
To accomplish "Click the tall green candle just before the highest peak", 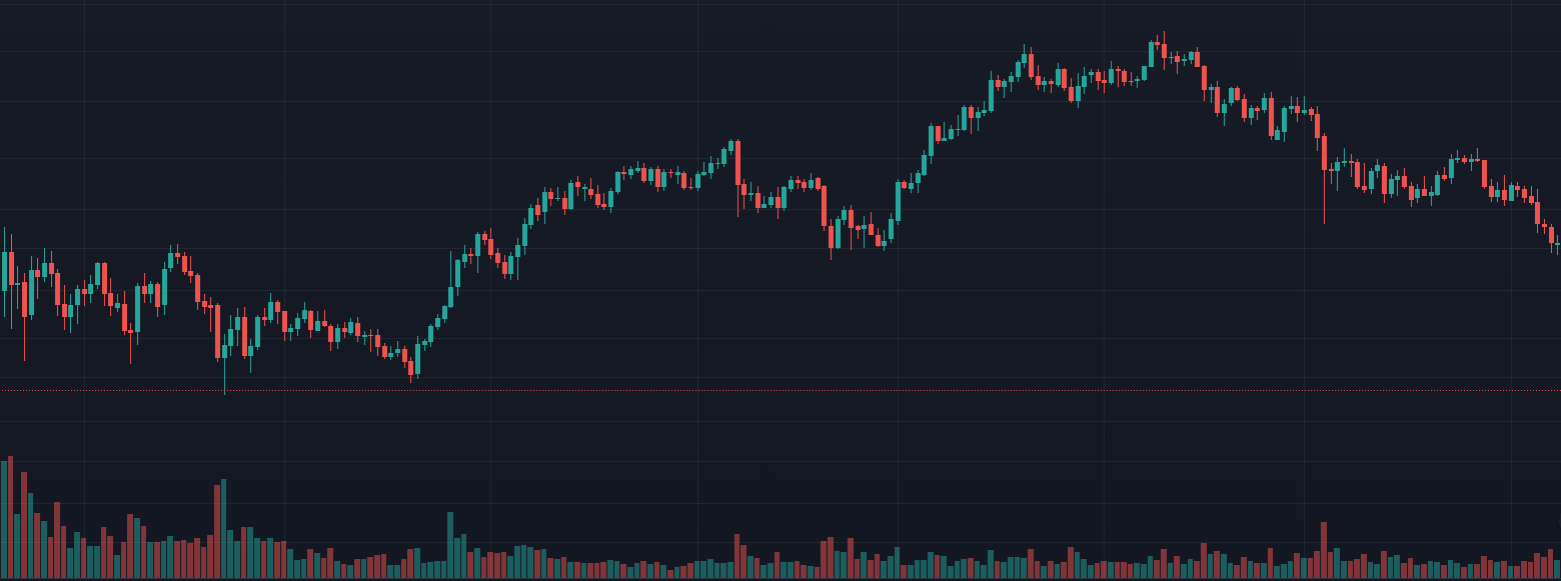I will (x=1150, y=54).
